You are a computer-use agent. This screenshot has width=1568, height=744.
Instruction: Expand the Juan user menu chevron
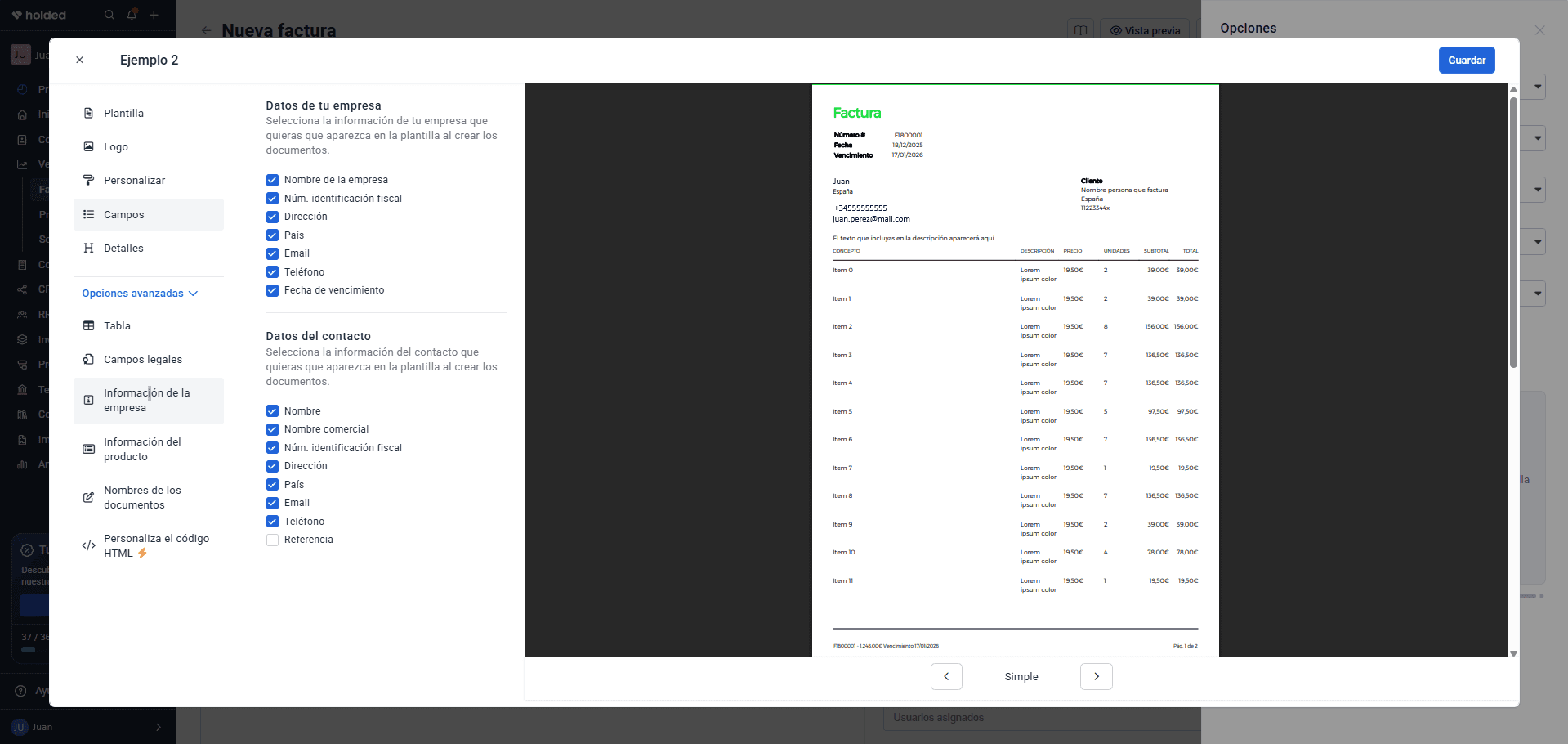pos(159,727)
